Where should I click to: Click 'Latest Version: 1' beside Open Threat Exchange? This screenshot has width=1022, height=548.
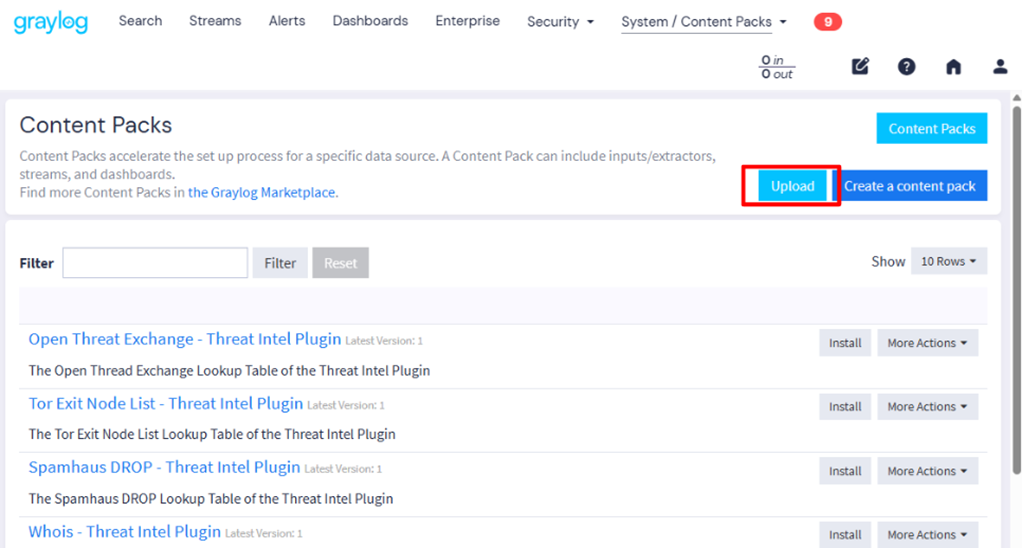tap(384, 341)
